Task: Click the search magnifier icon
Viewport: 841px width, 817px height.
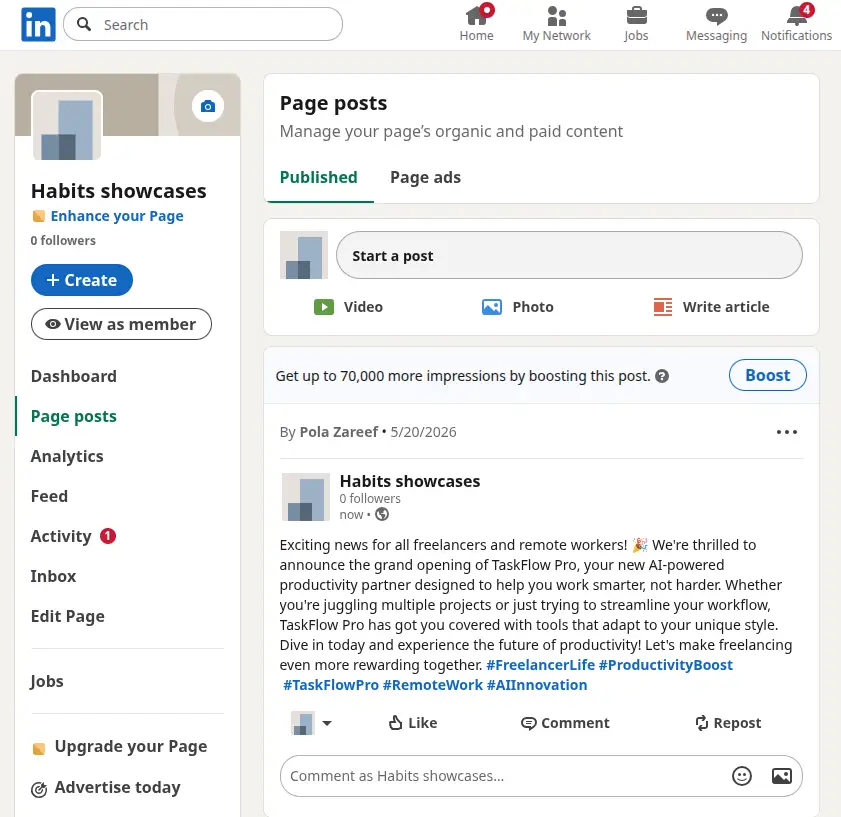Action: click(84, 24)
